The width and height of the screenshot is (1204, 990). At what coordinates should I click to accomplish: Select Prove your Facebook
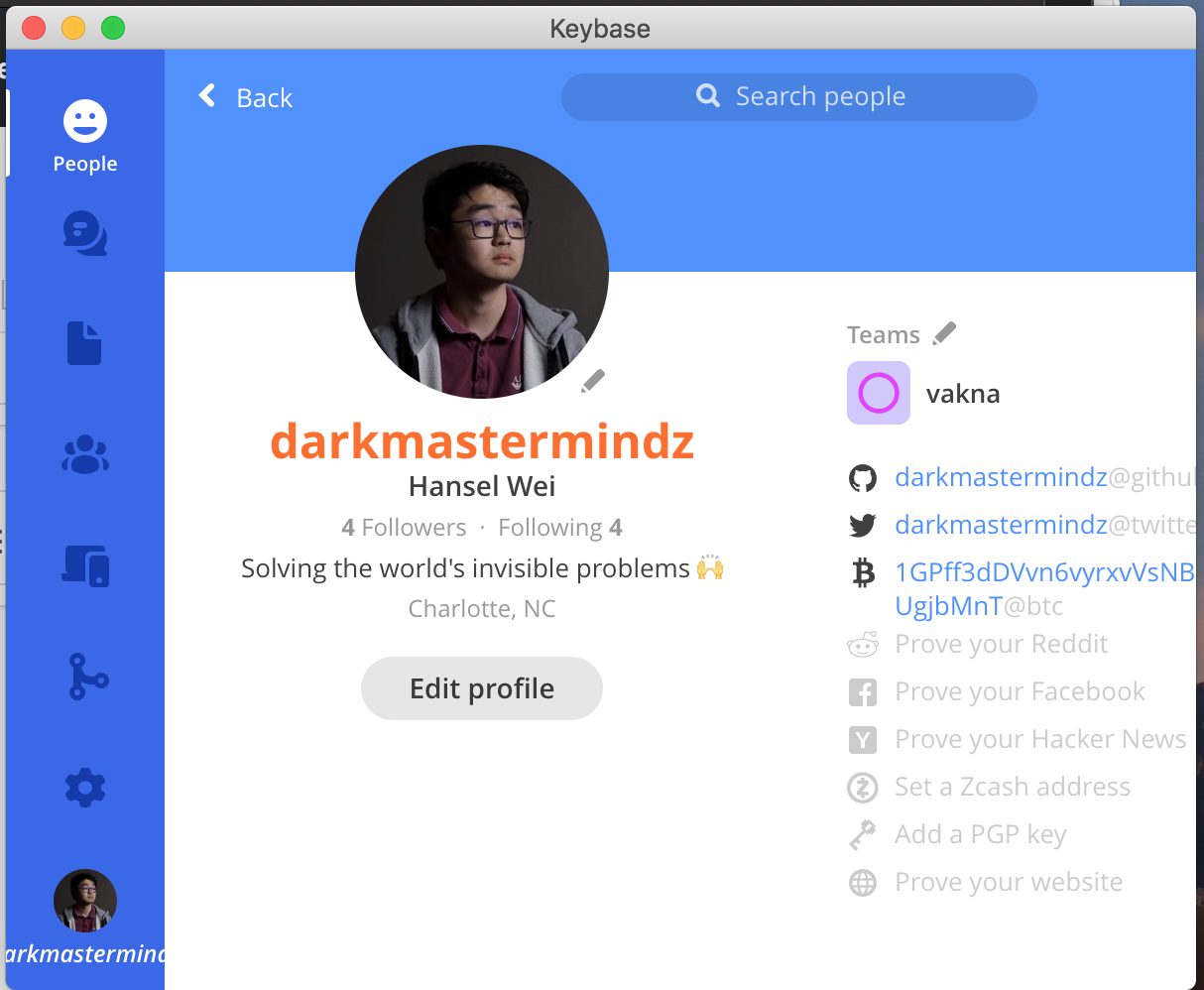click(1020, 691)
